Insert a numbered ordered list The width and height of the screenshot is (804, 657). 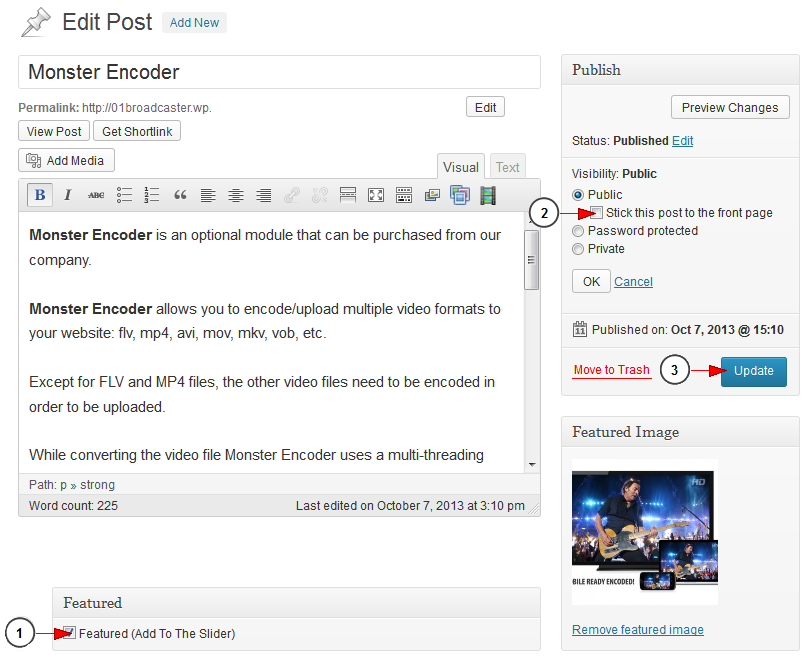point(152,195)
